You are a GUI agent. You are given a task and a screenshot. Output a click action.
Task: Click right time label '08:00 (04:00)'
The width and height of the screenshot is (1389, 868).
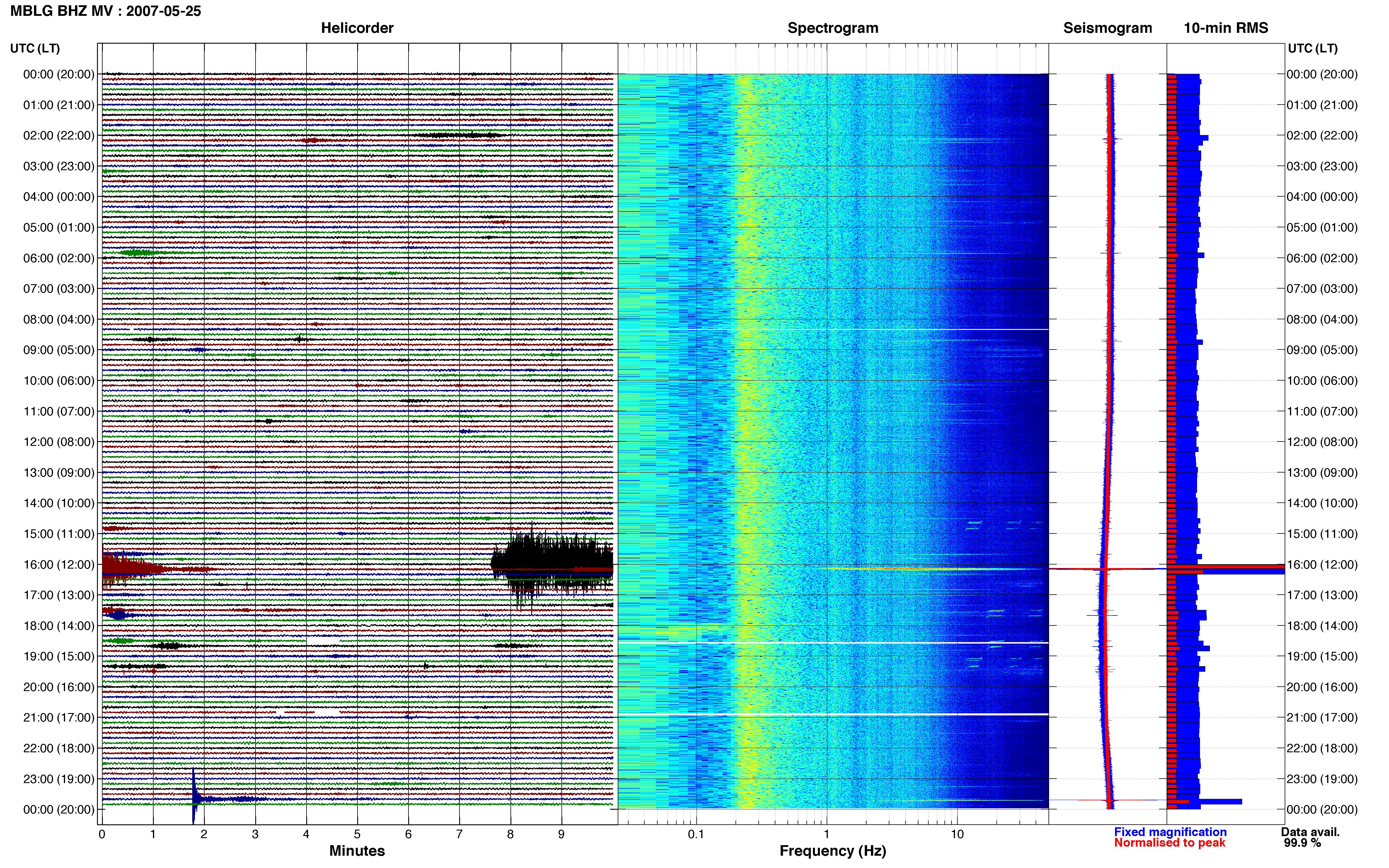1322,319
